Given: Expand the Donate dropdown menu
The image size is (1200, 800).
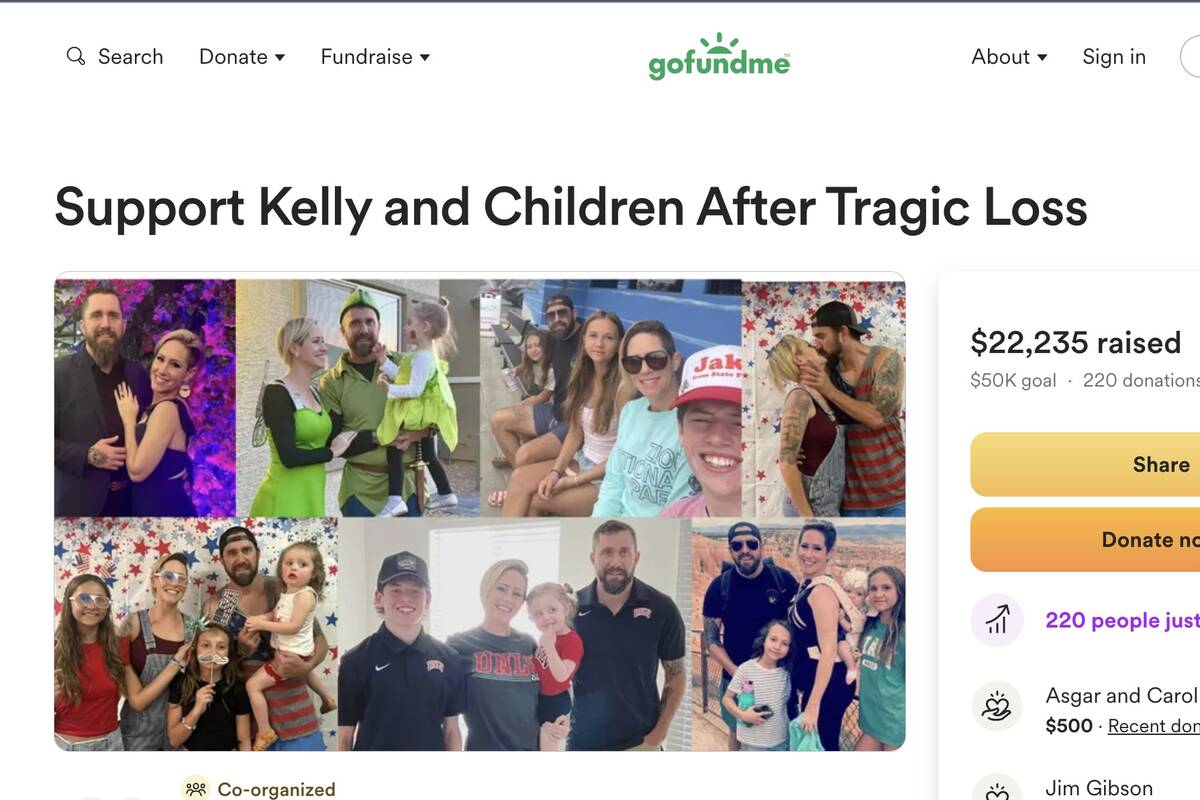Looking at the screenshot, I should tap(242, 57).
